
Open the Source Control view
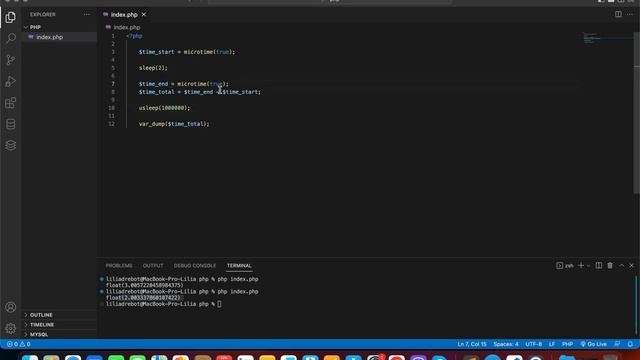pyautogui.click(x=11, y=60)
